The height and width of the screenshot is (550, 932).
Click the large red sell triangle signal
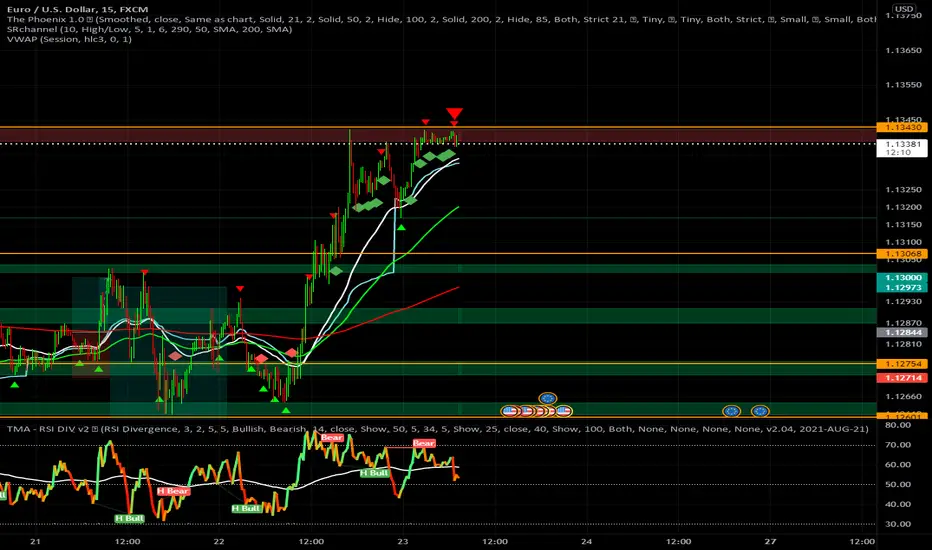point(454,114)
